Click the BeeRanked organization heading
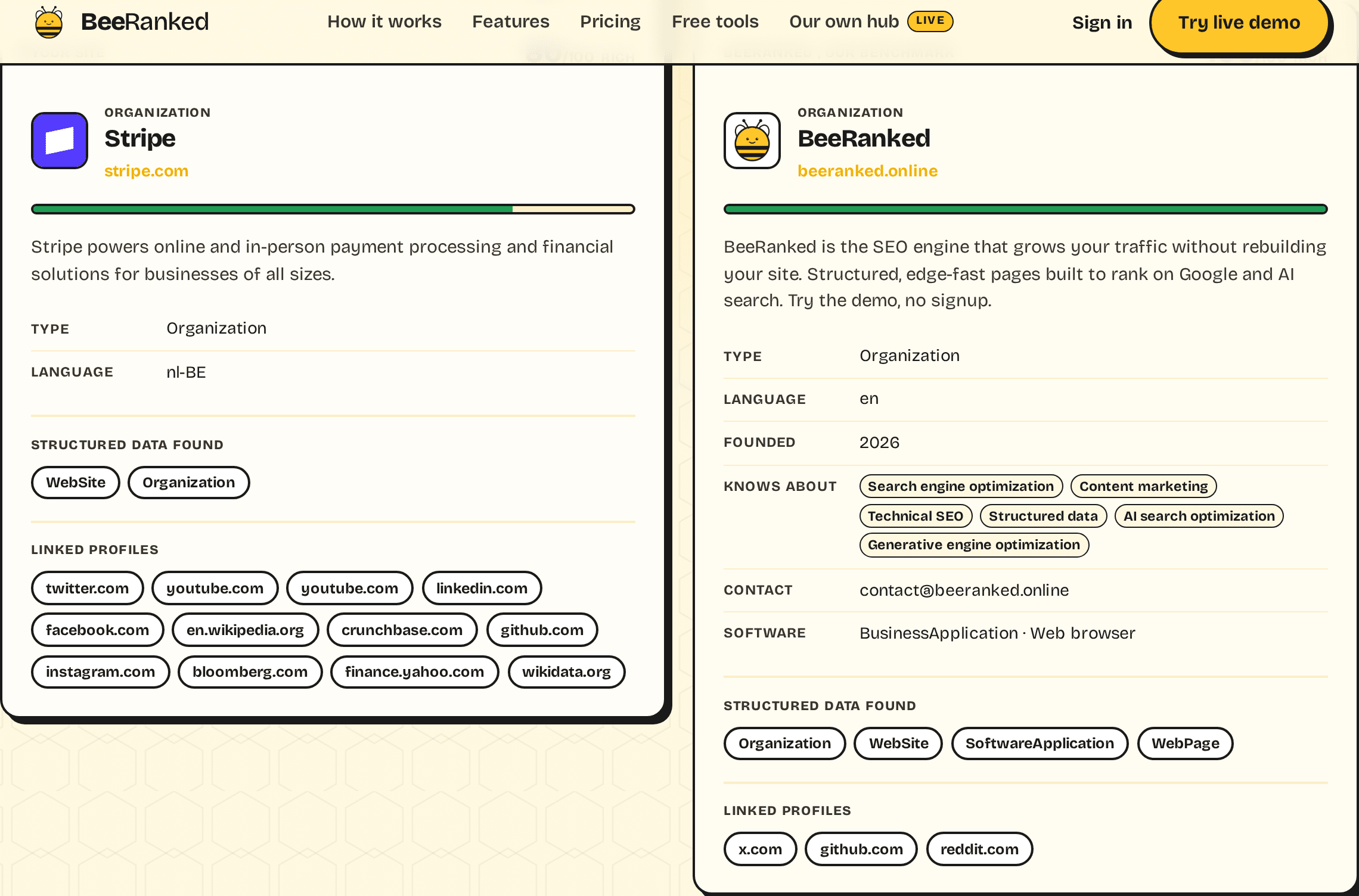The width and height of the screenshot is (1359, 896). 864,138
